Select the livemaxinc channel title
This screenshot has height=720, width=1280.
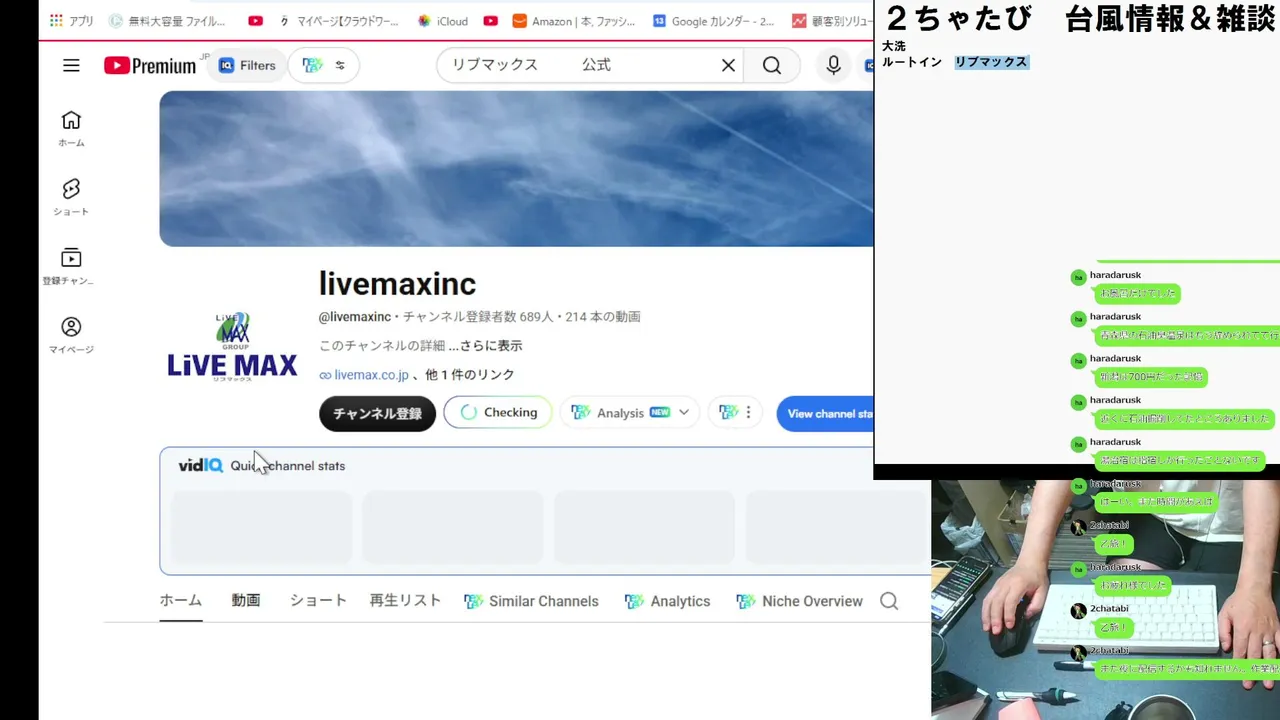click(397, 284)
